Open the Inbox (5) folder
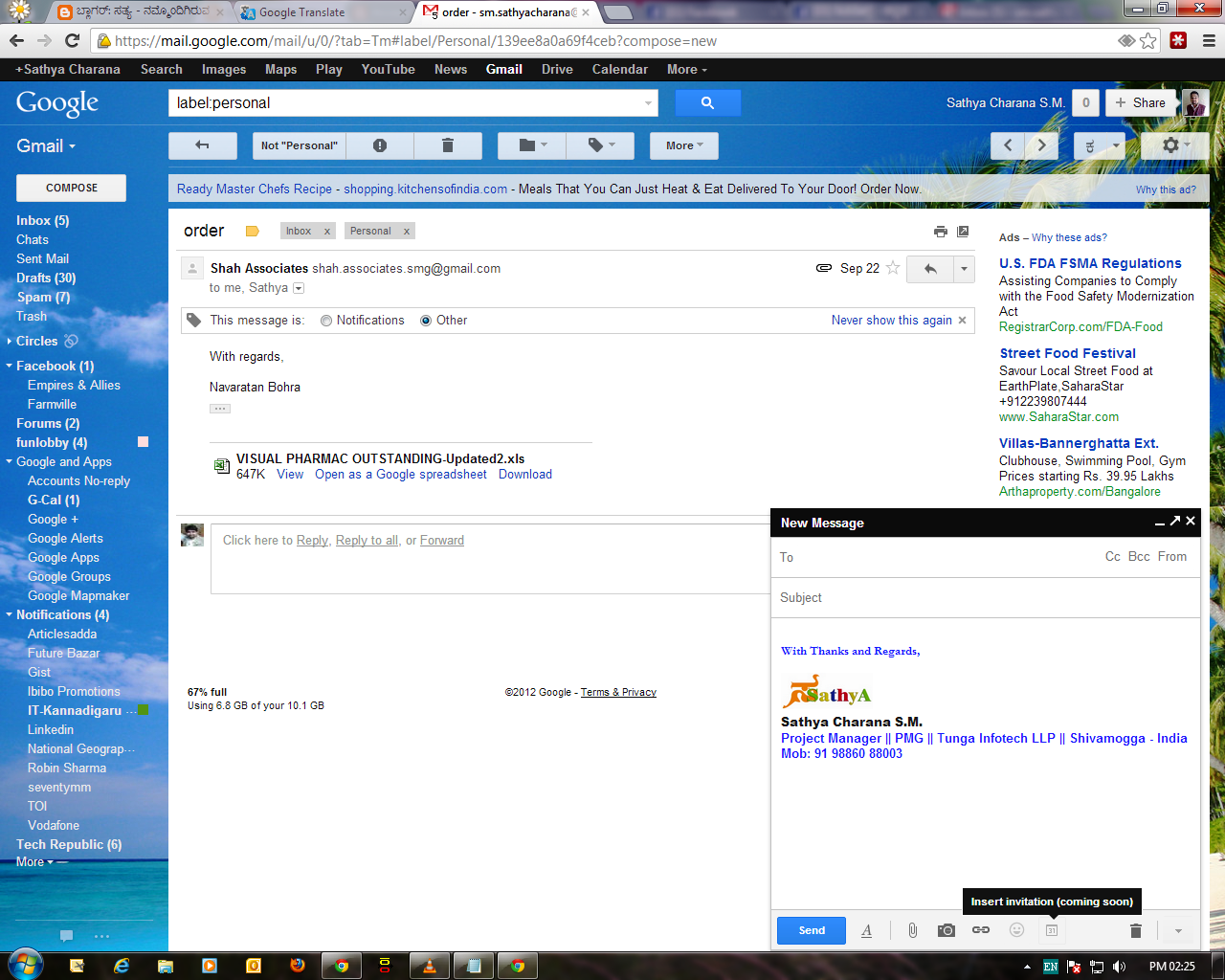 tap(43, 221)
